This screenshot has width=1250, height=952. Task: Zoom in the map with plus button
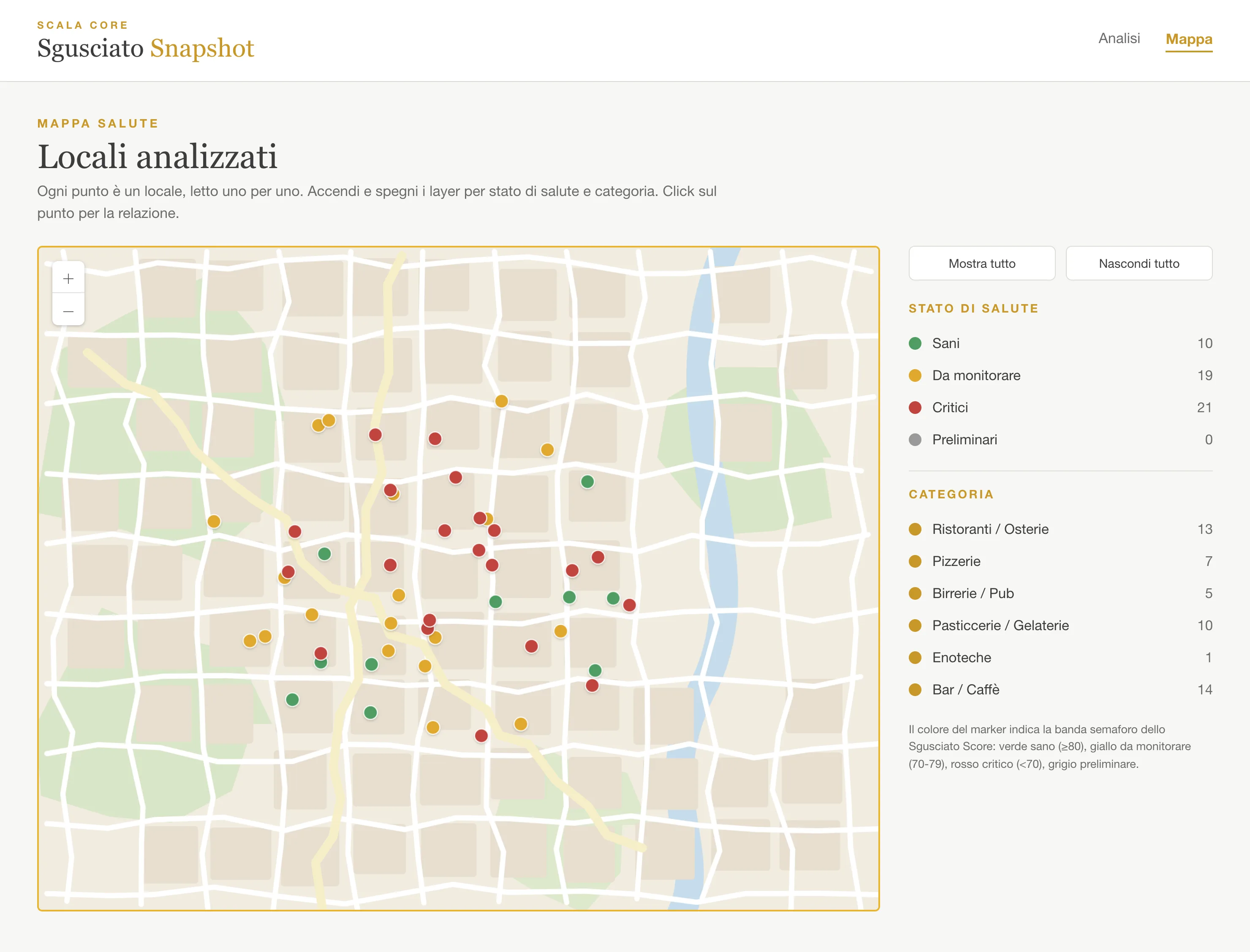click(68, 277)
